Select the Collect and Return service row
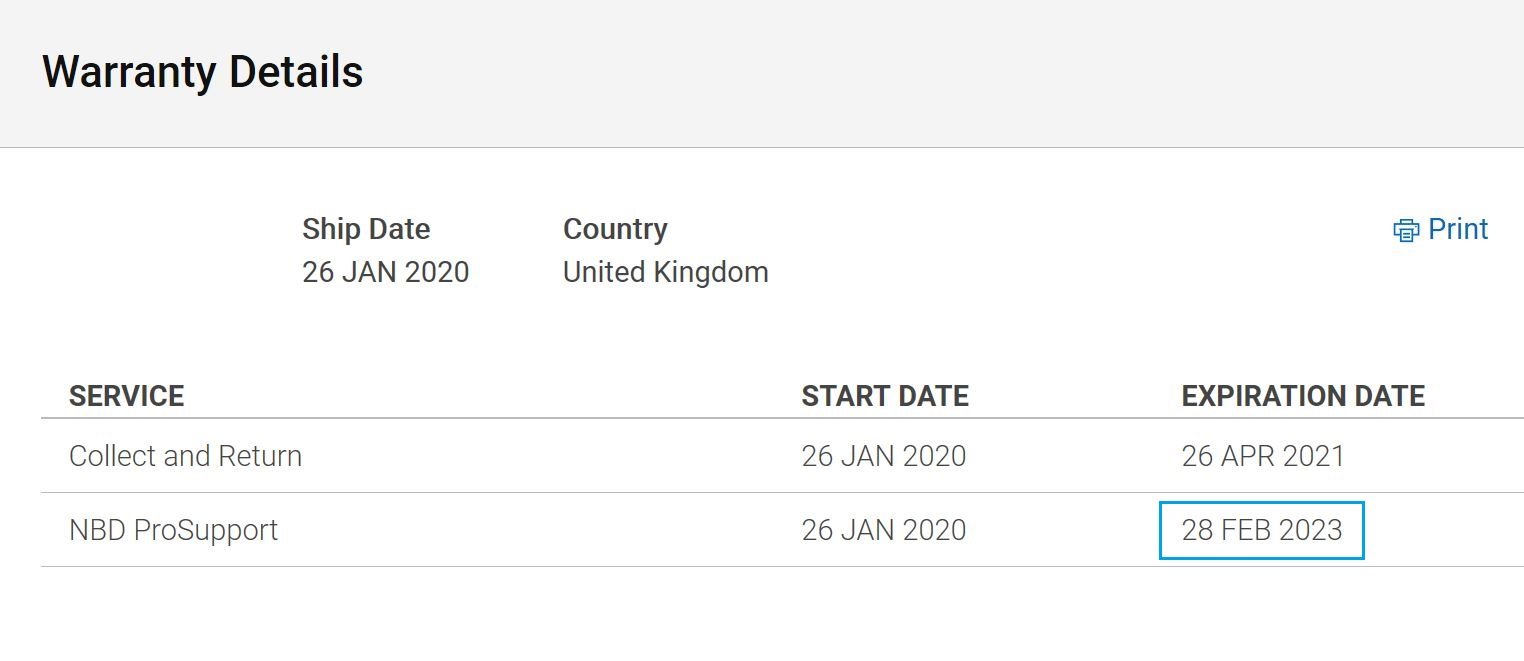Viewport: 1524px width, 661px height. 782,456
